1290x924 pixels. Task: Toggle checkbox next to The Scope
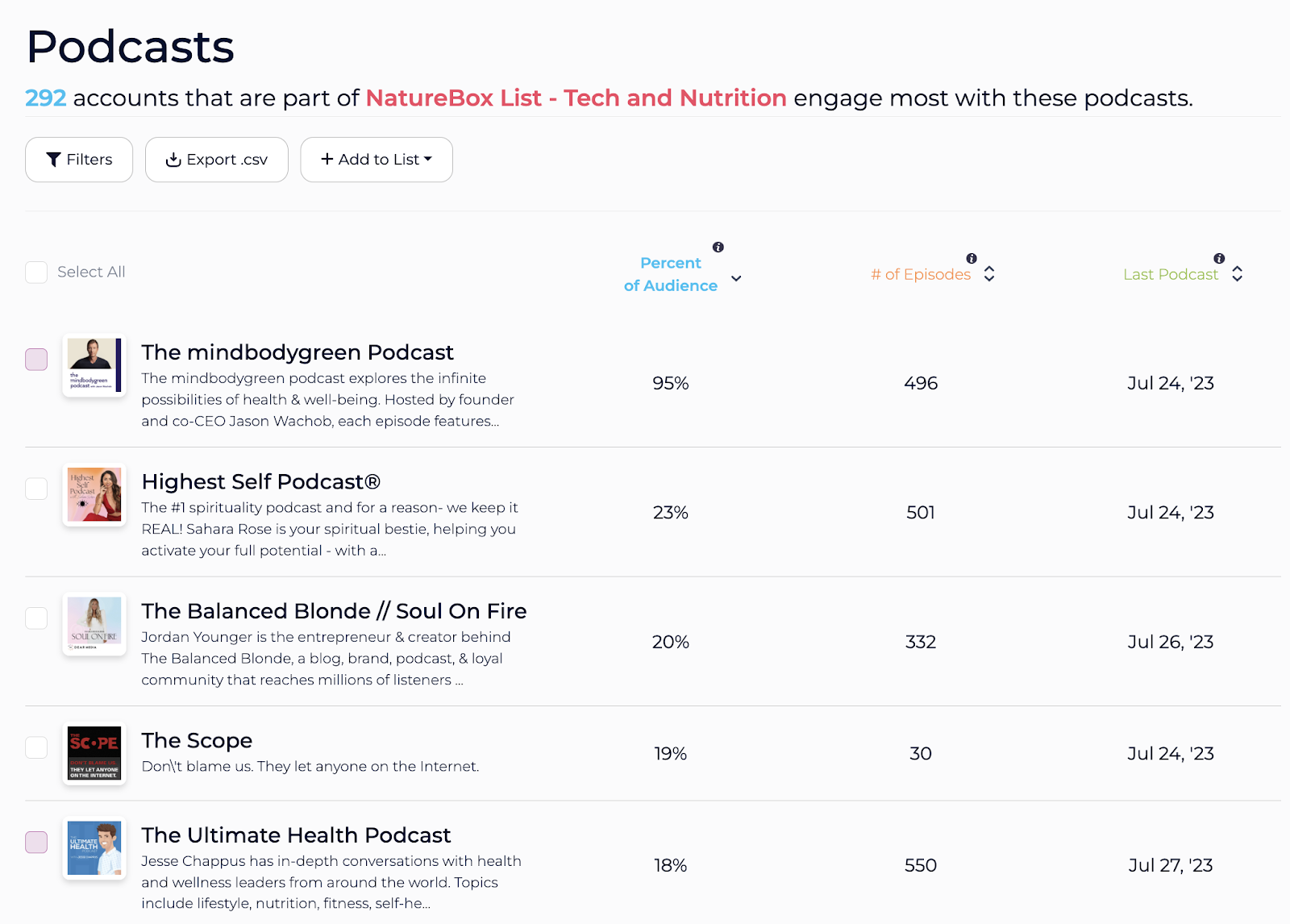point(36,747)
